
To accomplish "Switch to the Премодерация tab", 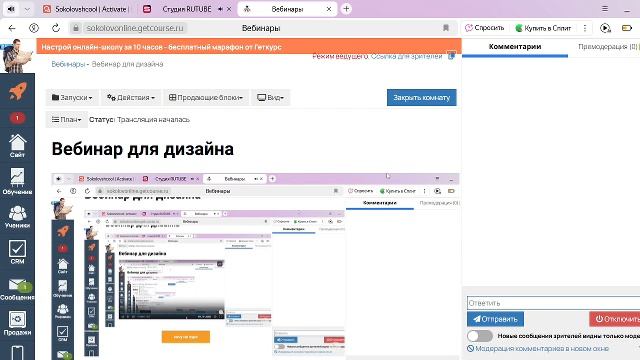I will pos(608,47).
